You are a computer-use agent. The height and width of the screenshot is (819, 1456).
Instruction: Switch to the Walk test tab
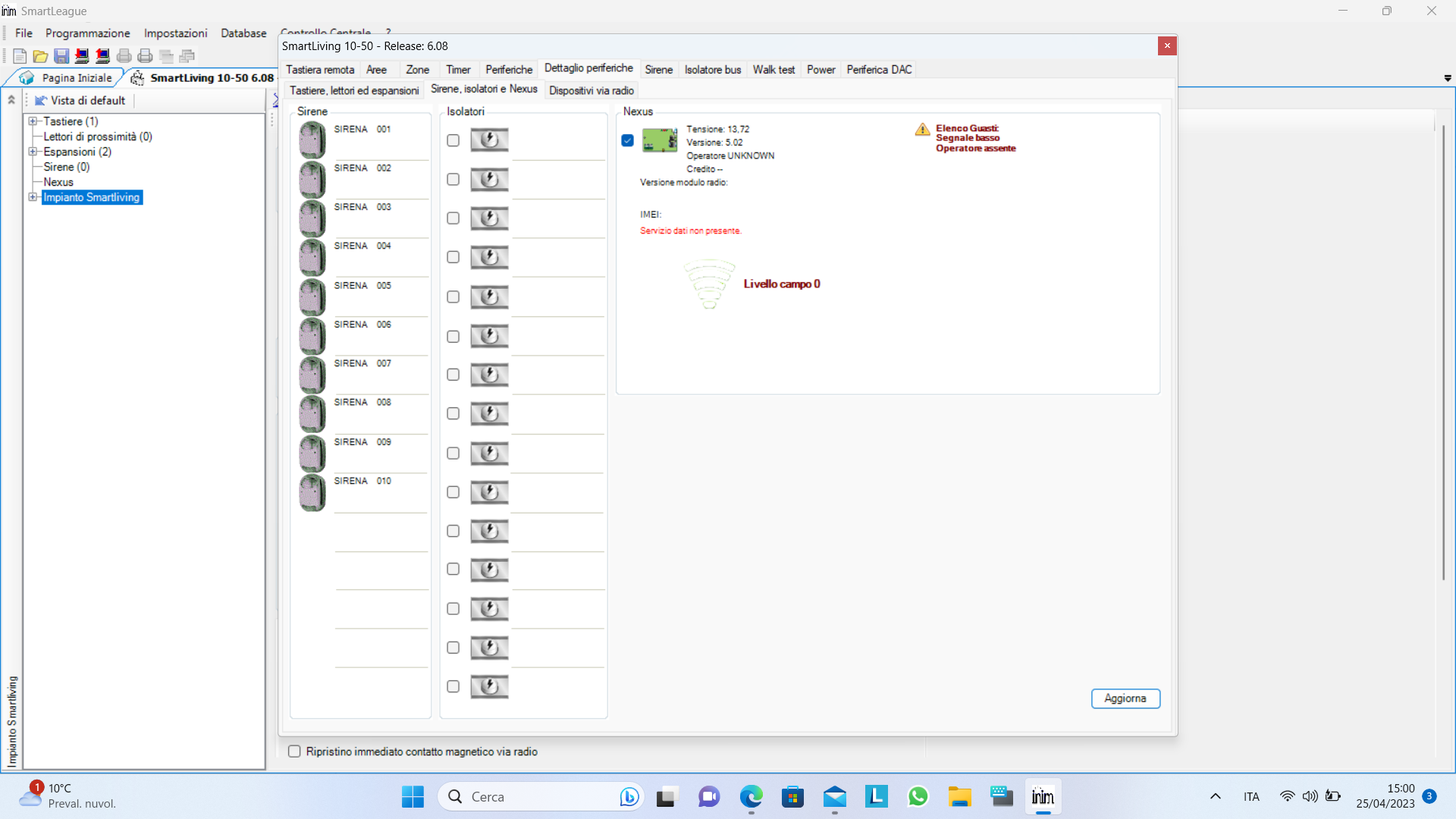773,70
